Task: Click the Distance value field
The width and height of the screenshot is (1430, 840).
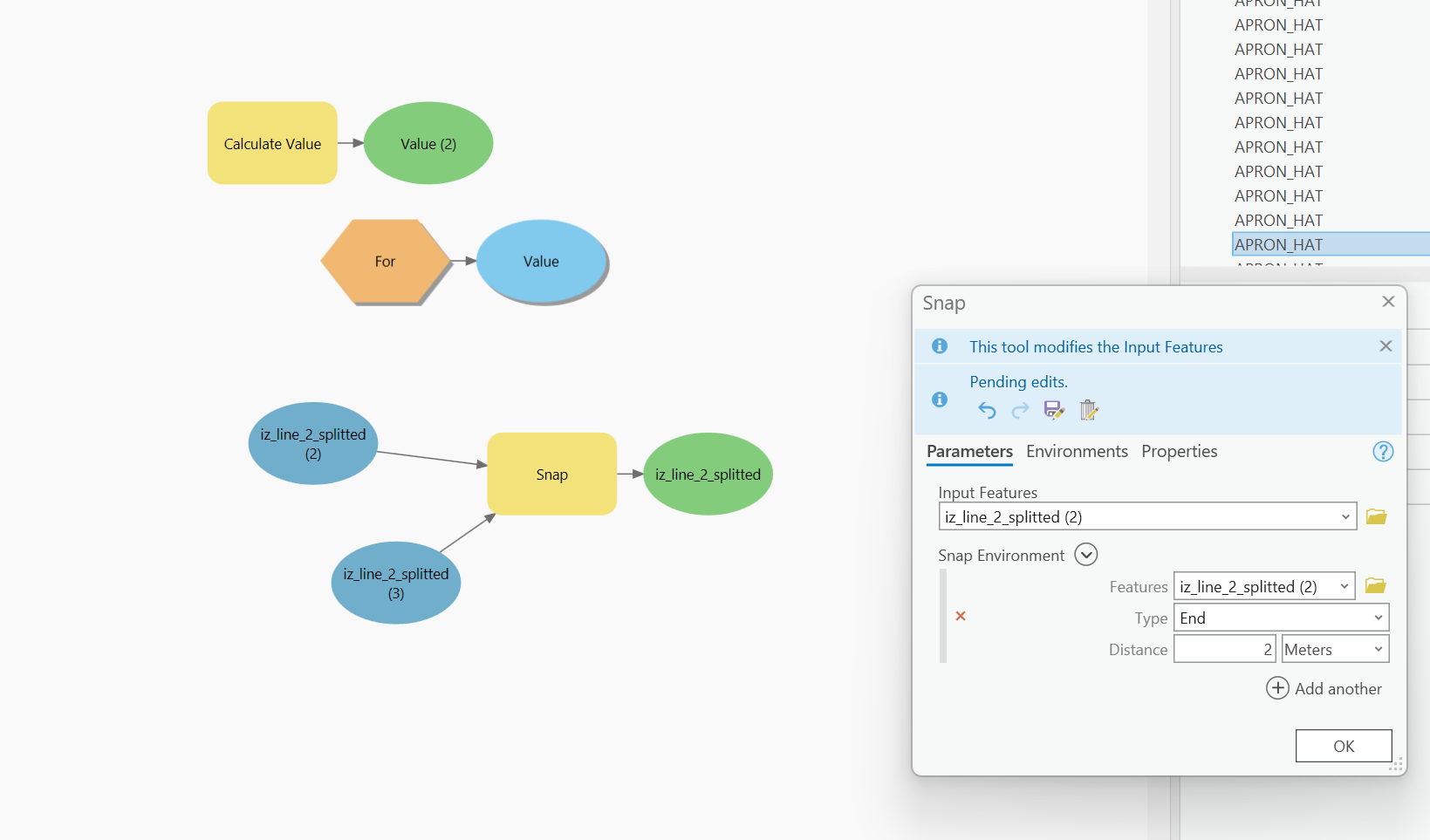Action: 1224,648
